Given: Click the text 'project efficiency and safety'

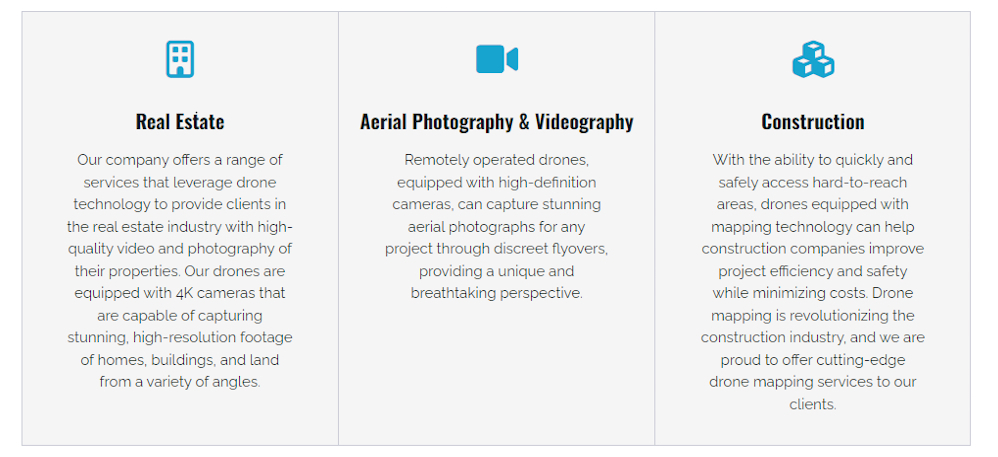Looking at the screenshot, I should [813, 271].
